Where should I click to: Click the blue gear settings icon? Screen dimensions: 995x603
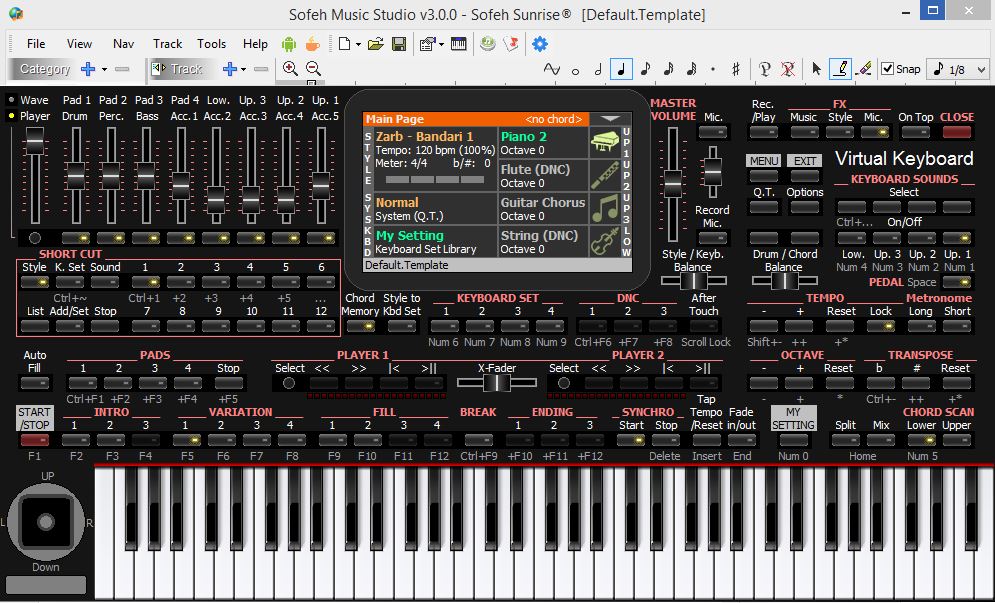pos(539,43)
